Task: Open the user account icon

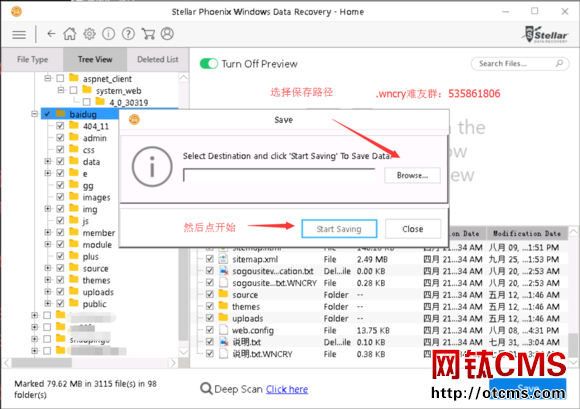Action: [167, 34]
